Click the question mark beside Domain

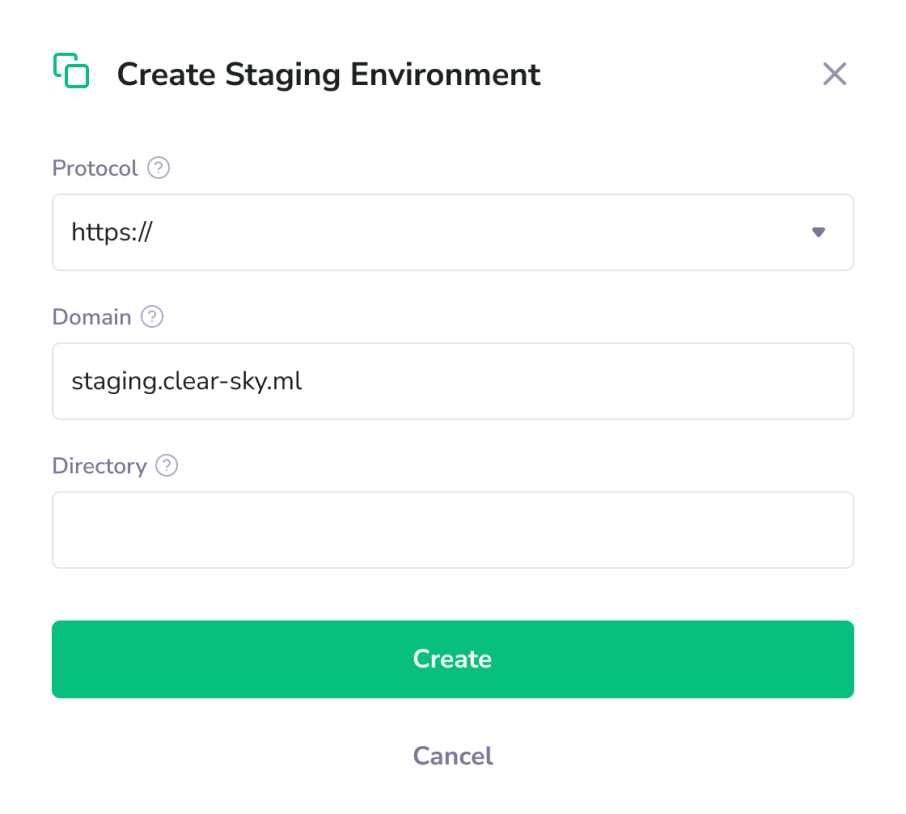coord(152,317)
